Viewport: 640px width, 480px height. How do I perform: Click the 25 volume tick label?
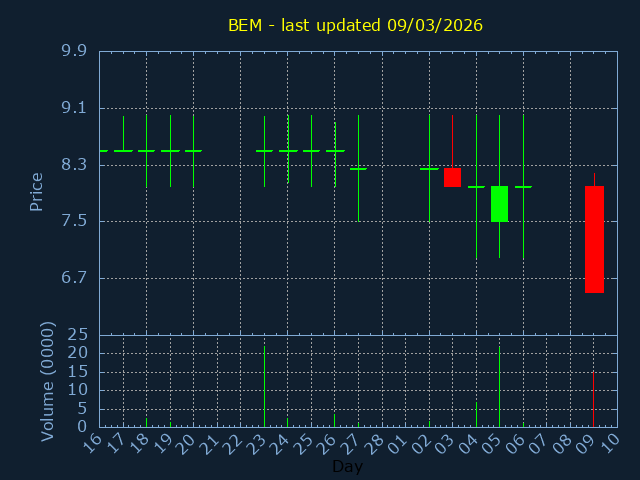[x=77, y=335]
